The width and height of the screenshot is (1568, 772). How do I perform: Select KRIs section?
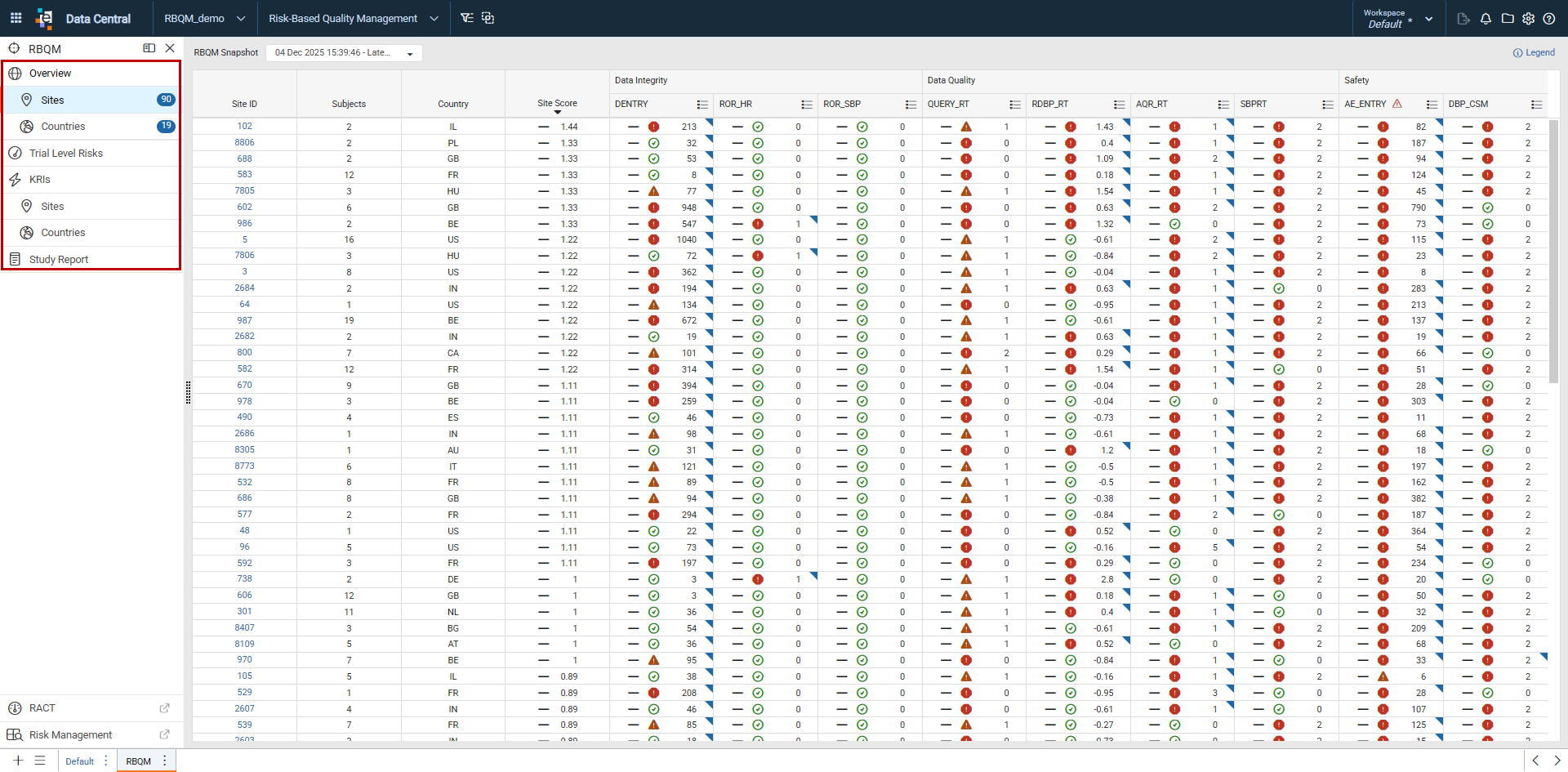coord(91,180)
